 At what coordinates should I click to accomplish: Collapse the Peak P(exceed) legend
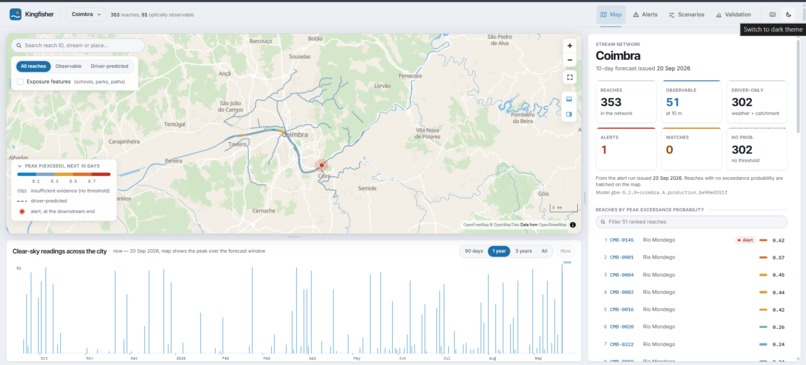20,167
